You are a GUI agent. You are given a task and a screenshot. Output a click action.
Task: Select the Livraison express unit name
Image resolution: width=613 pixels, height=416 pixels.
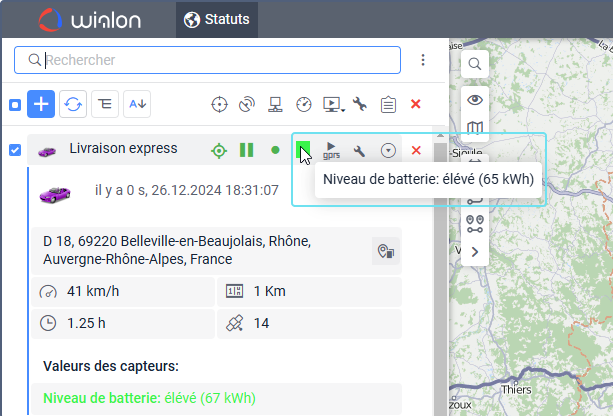(123, 149)
